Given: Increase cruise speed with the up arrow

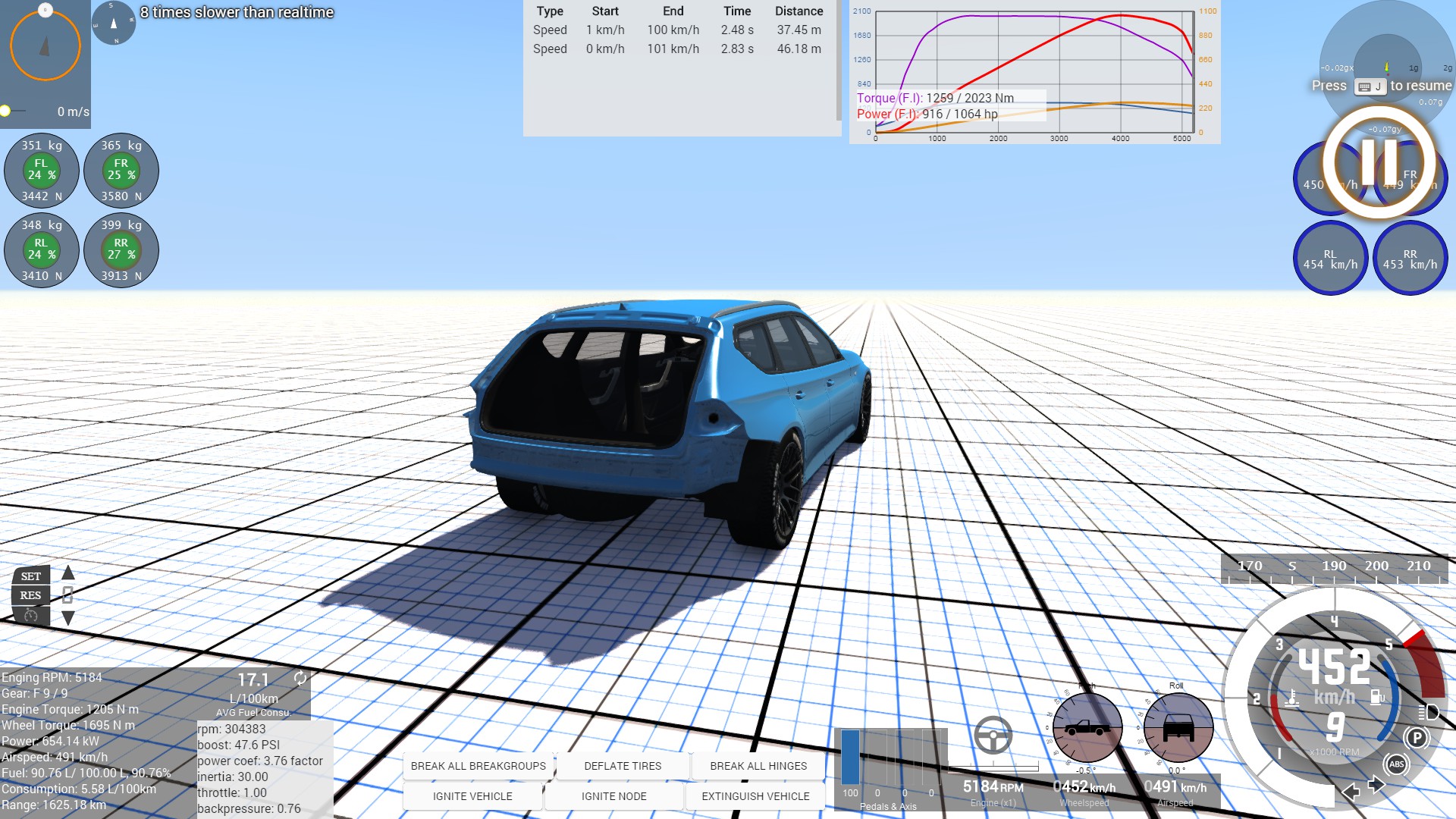Looking at the screenshot, I should click(68, 573).
